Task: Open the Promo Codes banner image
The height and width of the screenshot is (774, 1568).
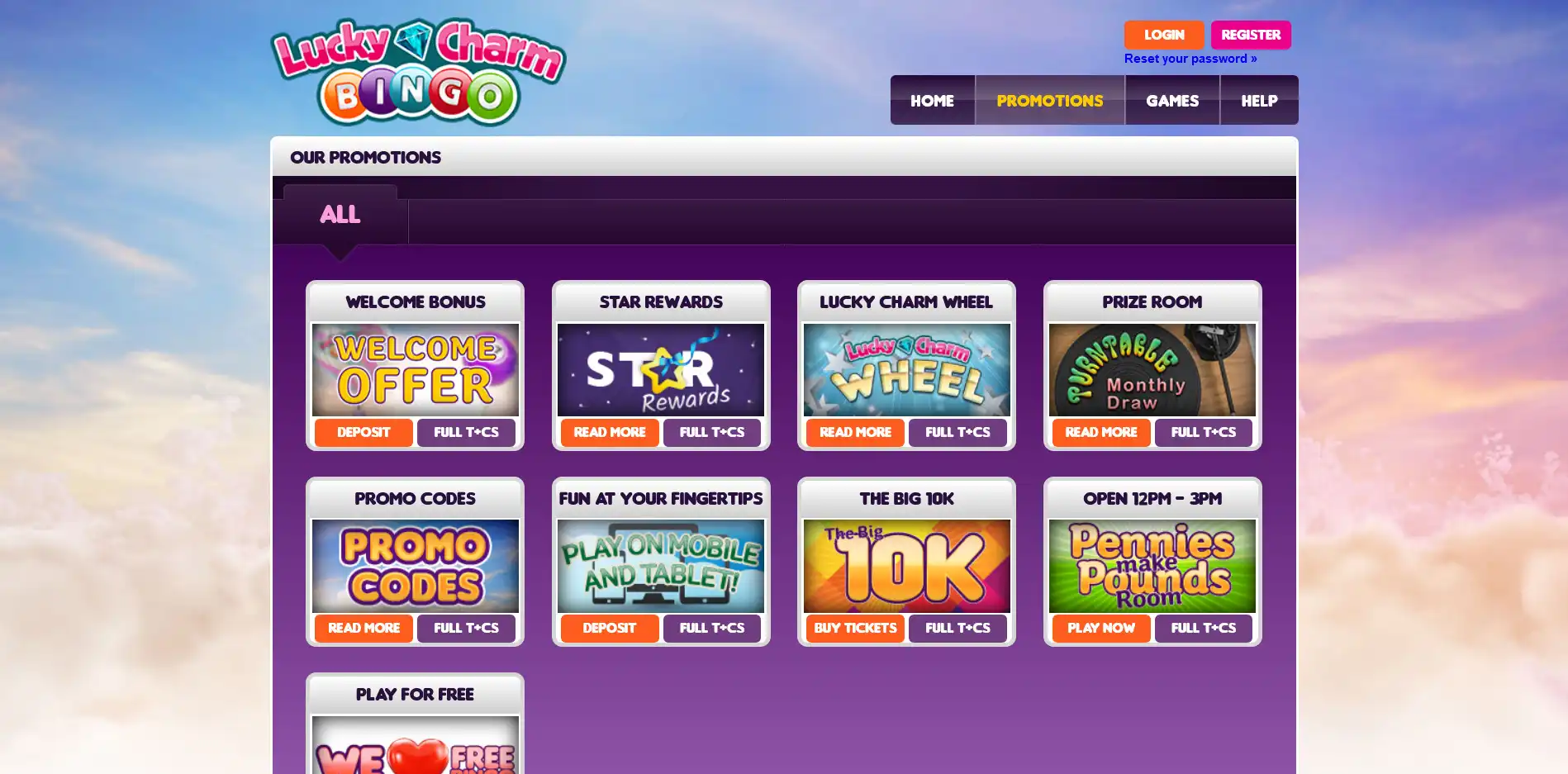Action: pos(416,566)
